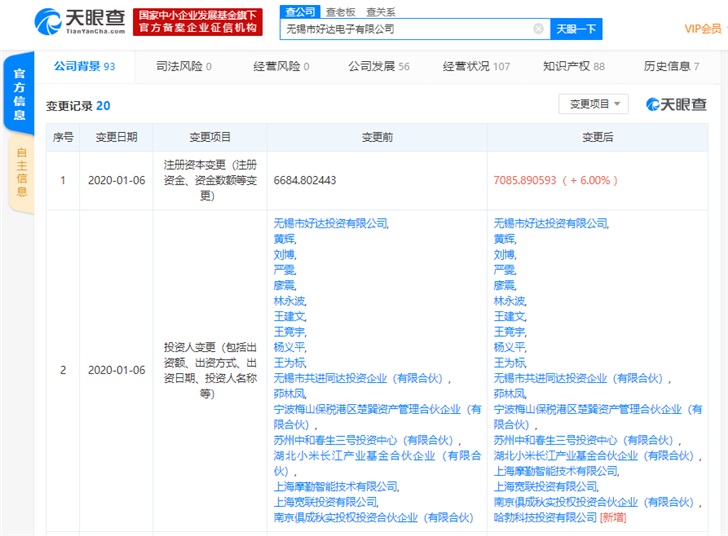Click 无锡市好达投资有限公司 in 变更后 column
Viewport: 728px width, 536px height.
[x=550, y=224]
